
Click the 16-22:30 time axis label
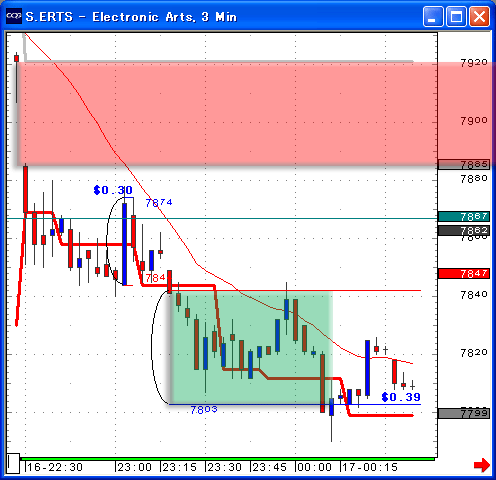click(x=55, y=467)
